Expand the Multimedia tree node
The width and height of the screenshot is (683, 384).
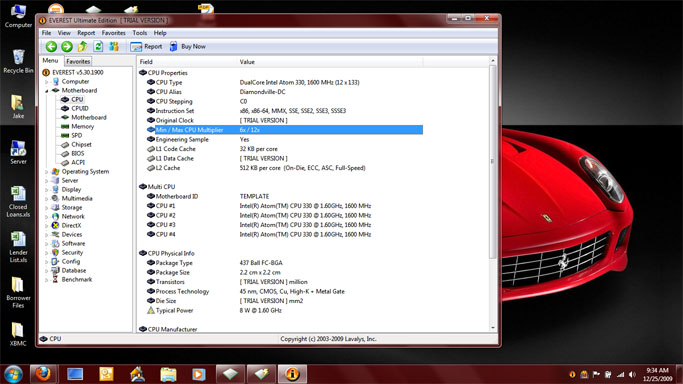[x=47, y=199]
